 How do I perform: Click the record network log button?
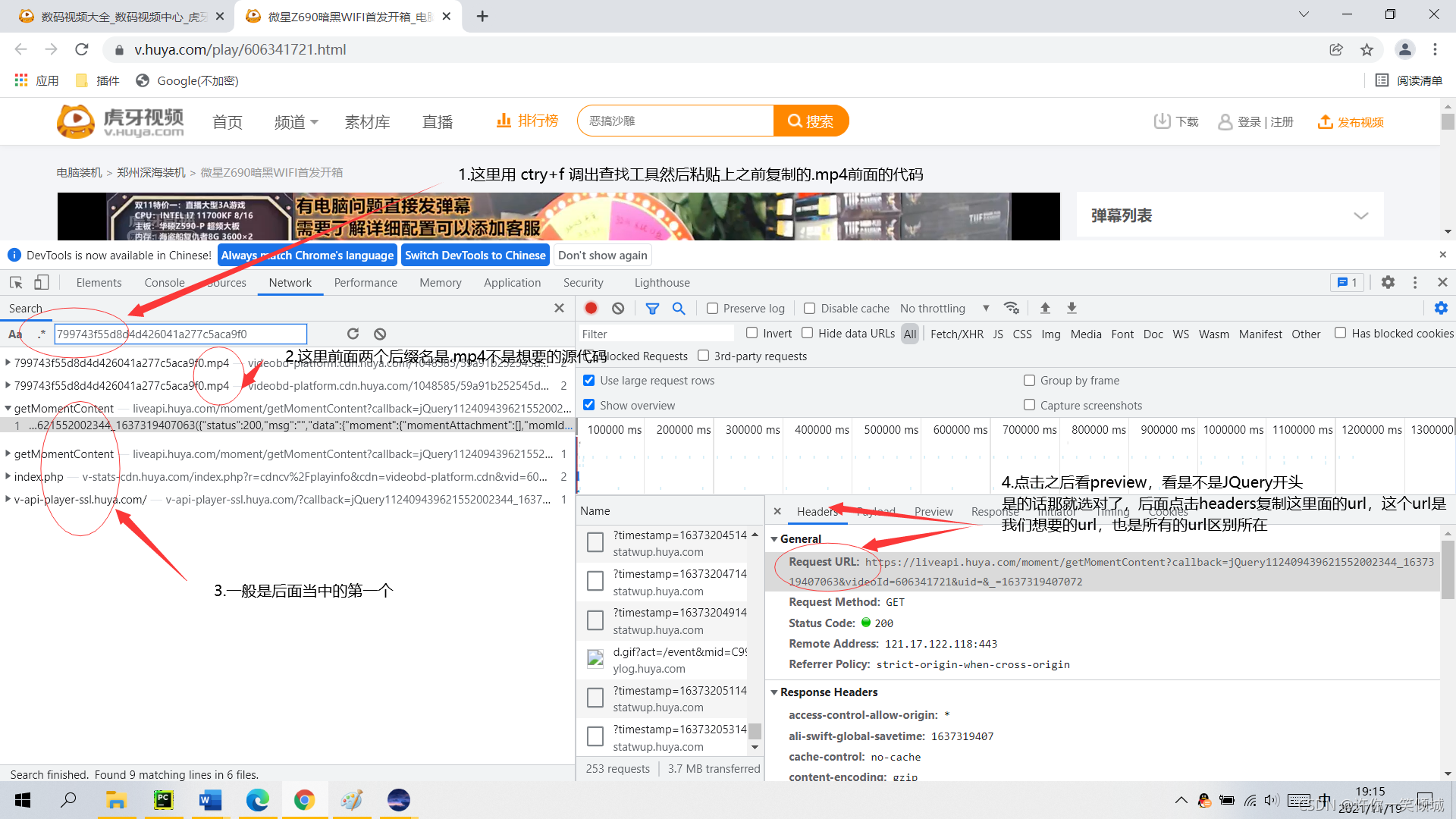pyautogui.click(x=591, y=308)
